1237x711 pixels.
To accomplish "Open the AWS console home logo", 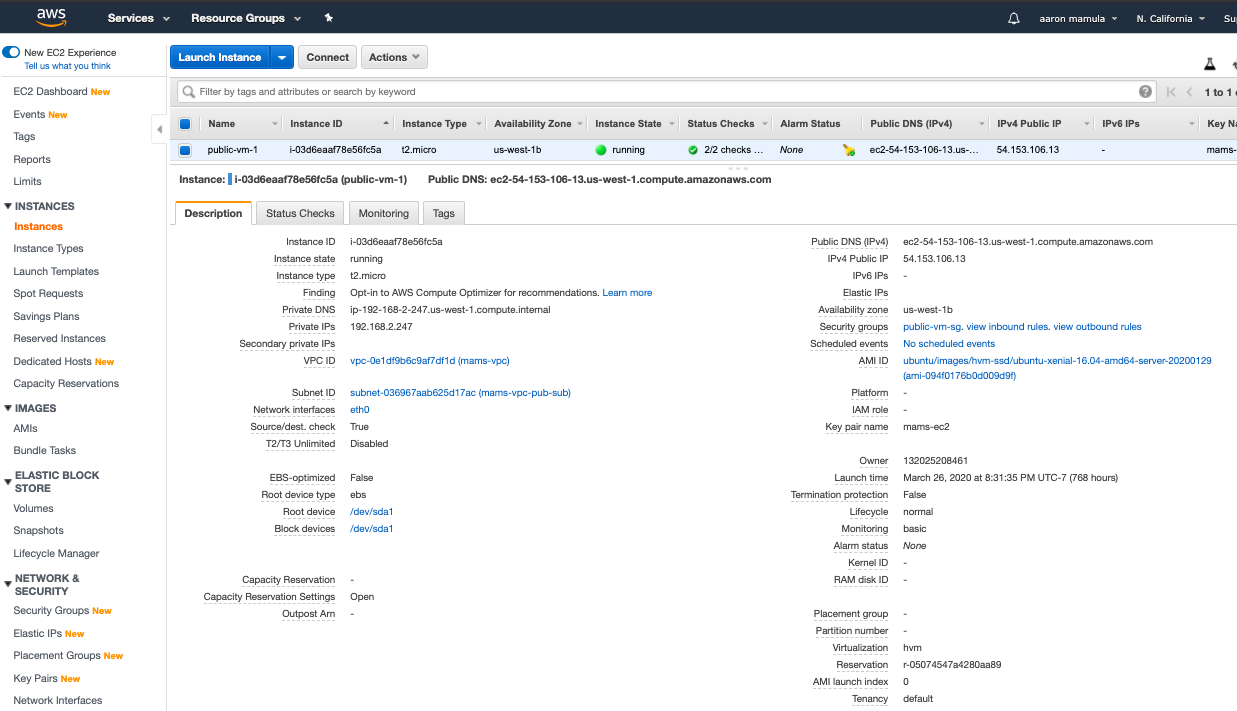I will [x=51, y=17].
